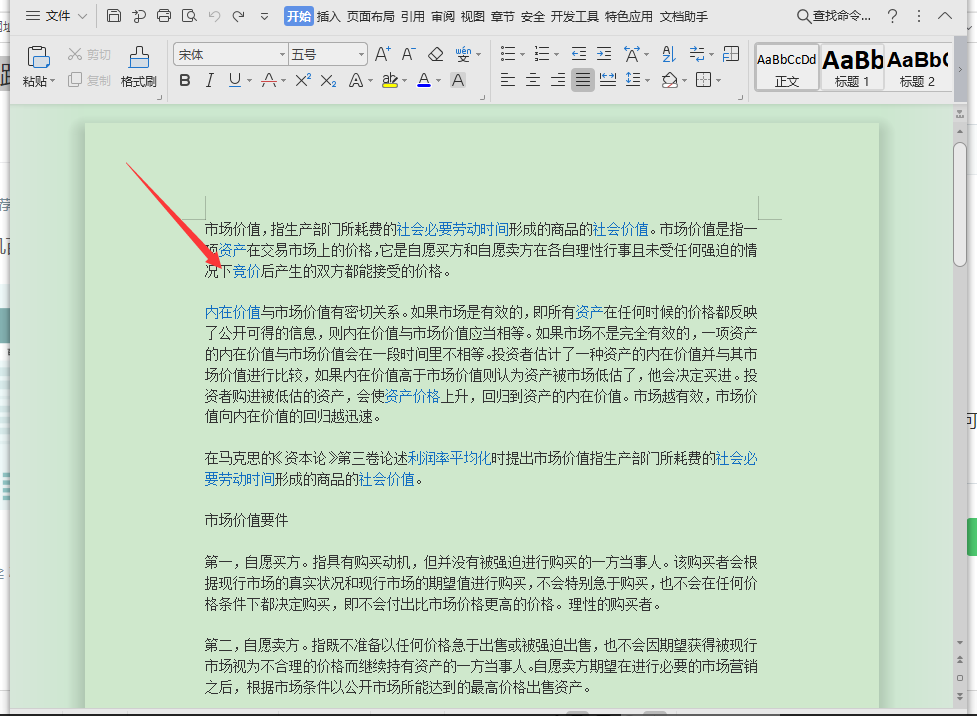977x716 pixels.
Task: Increase paragraph indent
Action: point(604,54)
